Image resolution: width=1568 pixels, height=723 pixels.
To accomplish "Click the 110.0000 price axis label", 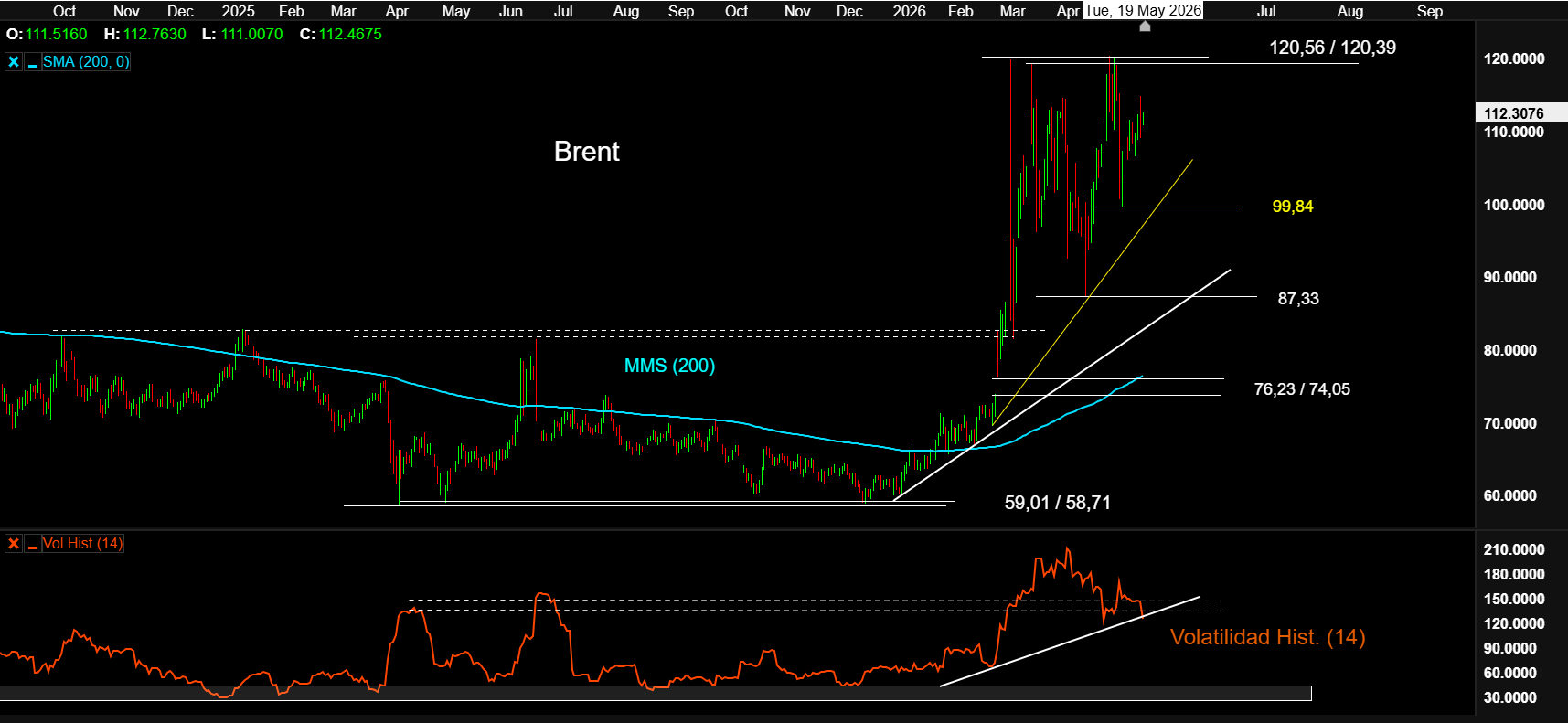I will point(1514,132).
